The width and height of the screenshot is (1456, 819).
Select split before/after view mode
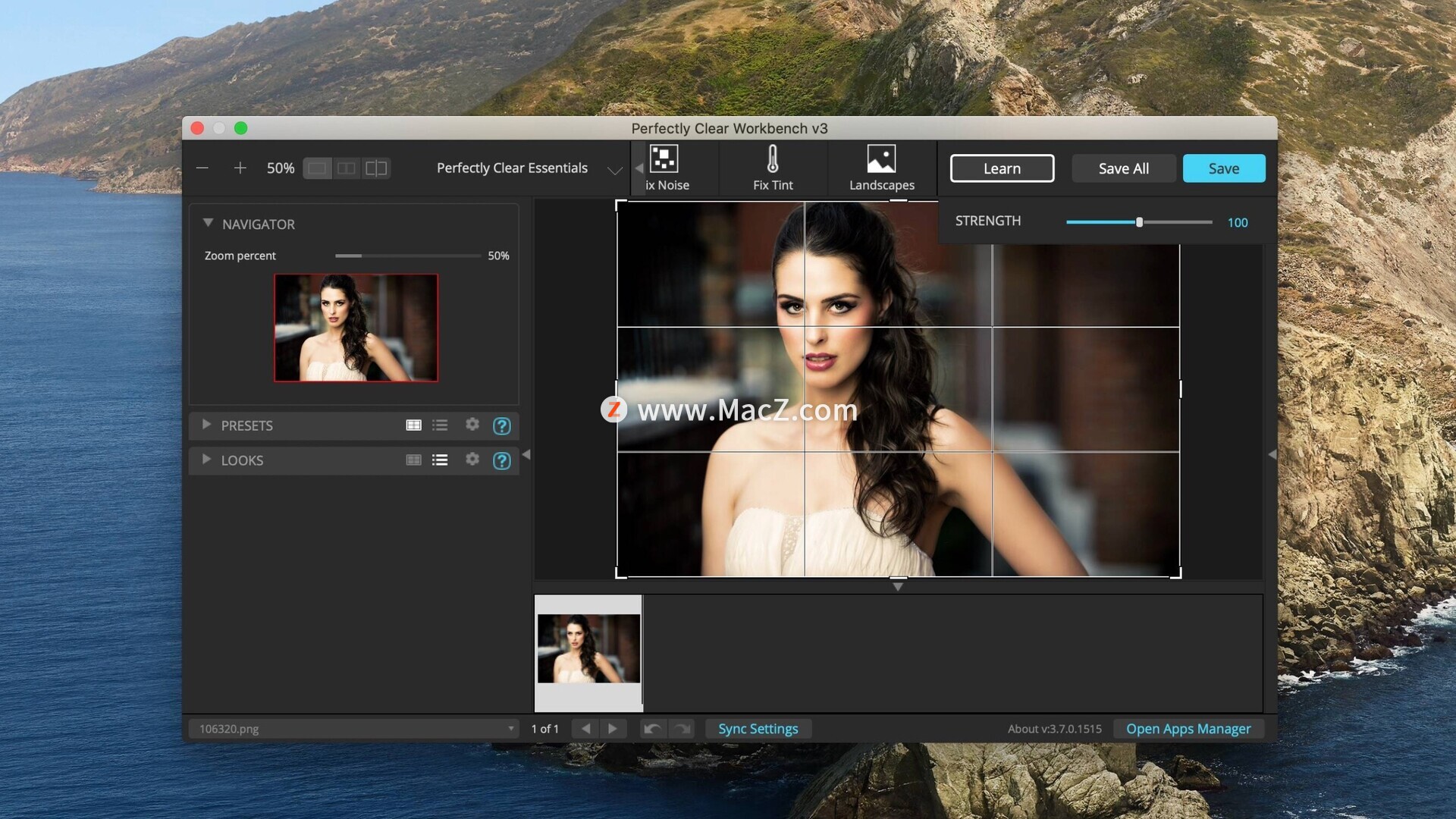pos(376,168)
